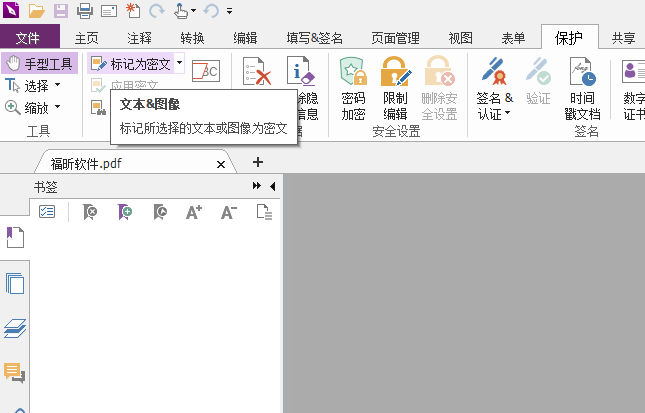Click the 限制编辑 padlock button
The image size is (645, 413).
click(x=396, y=88)
